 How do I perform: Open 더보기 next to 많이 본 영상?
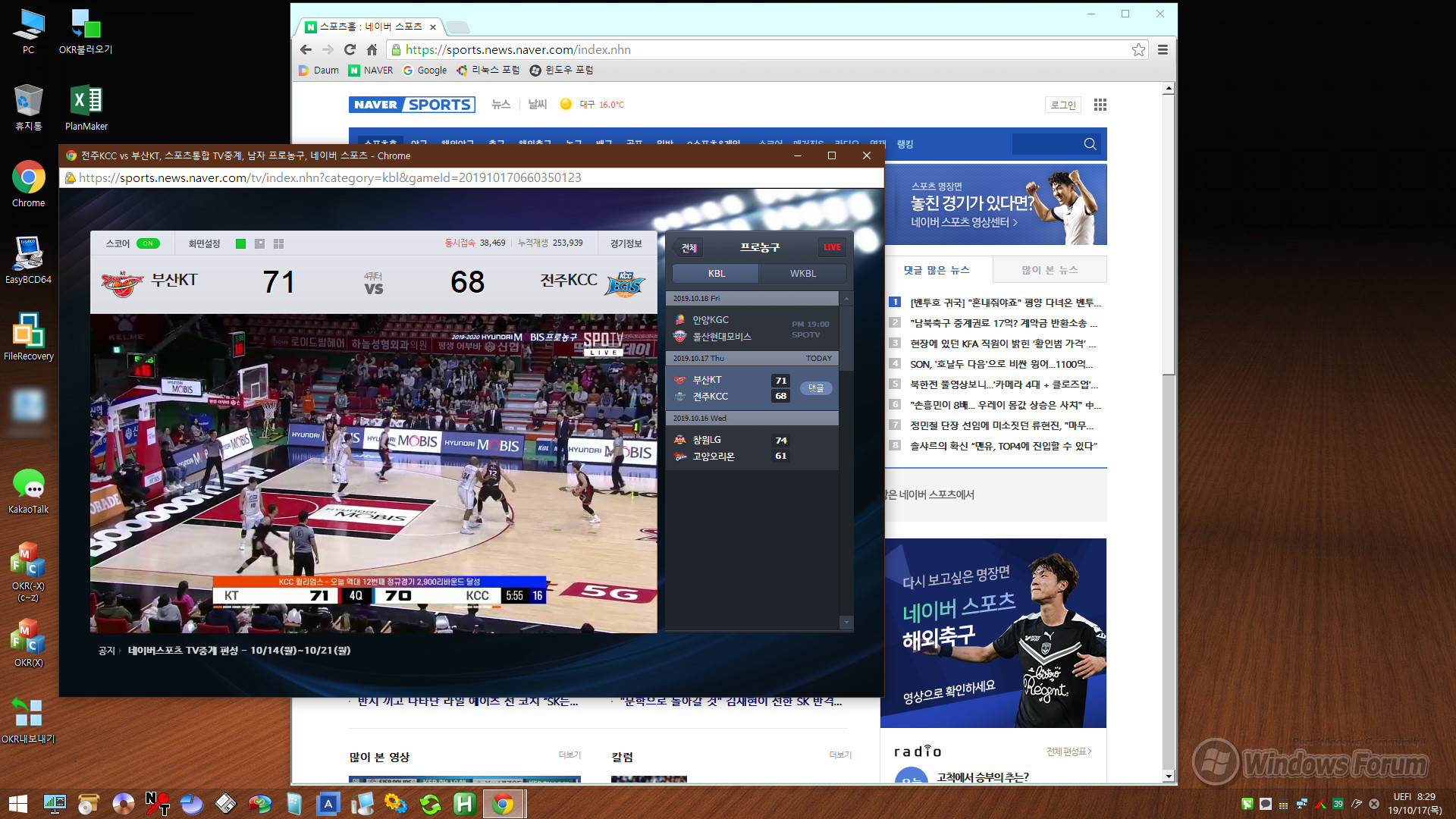click(x=570, y=755)
